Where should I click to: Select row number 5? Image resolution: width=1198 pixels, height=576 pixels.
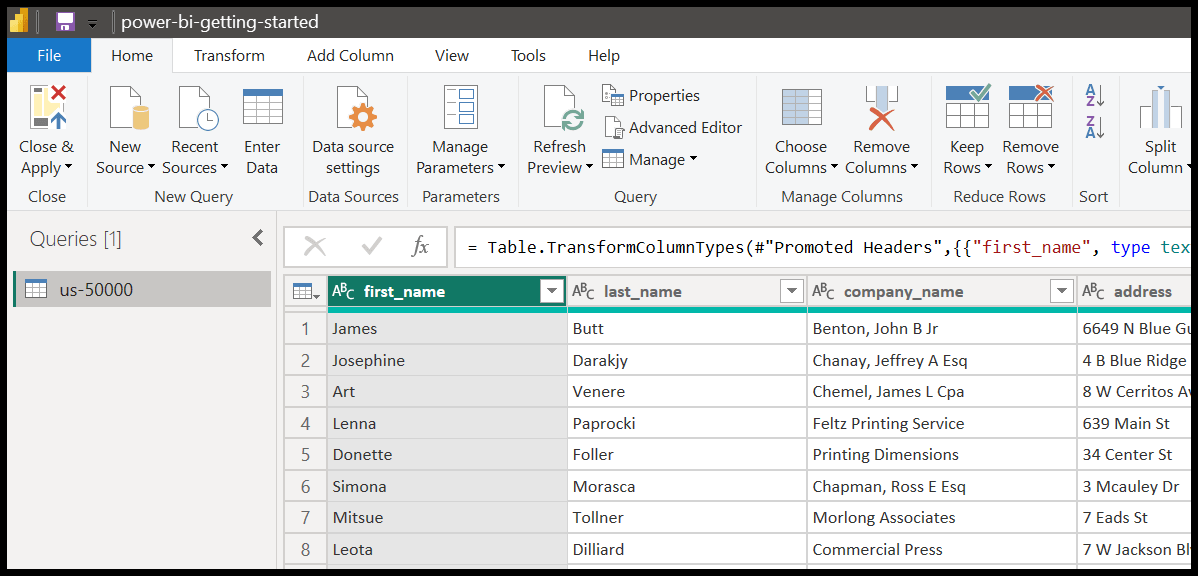306,455
